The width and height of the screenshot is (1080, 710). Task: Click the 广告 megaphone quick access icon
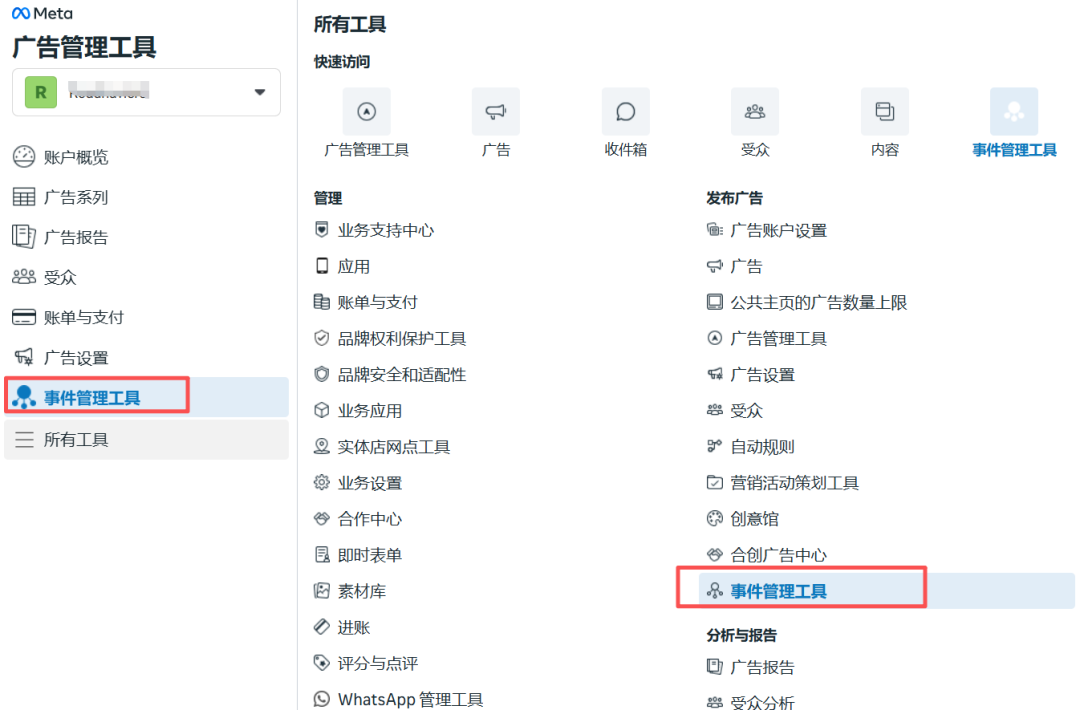[x=496, y=112]
